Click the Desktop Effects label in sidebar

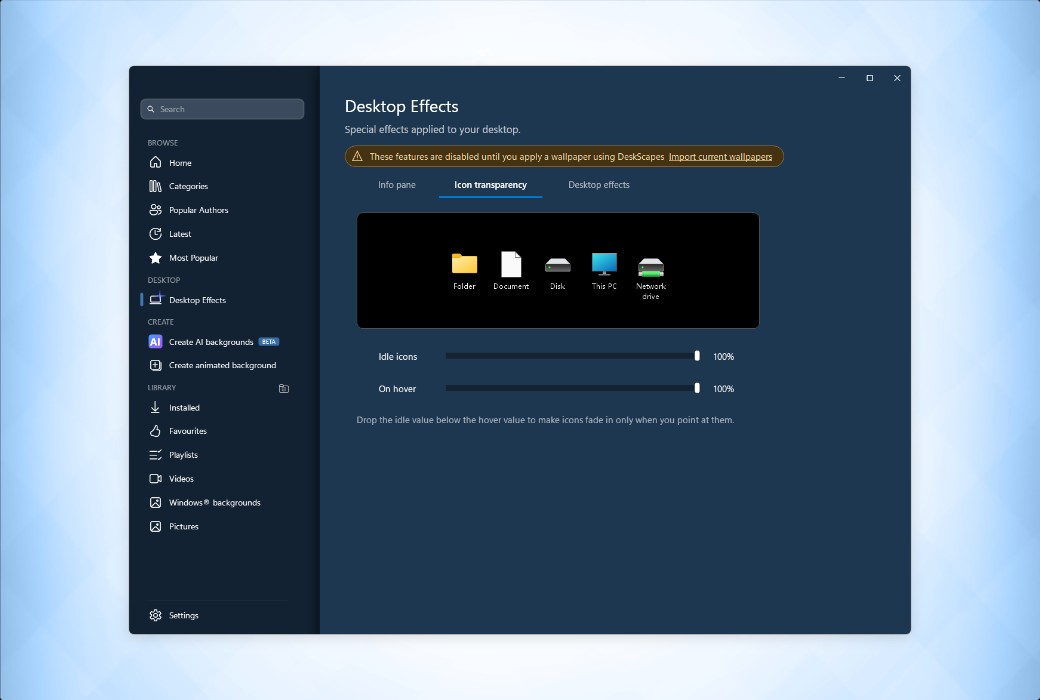point(197,301)
